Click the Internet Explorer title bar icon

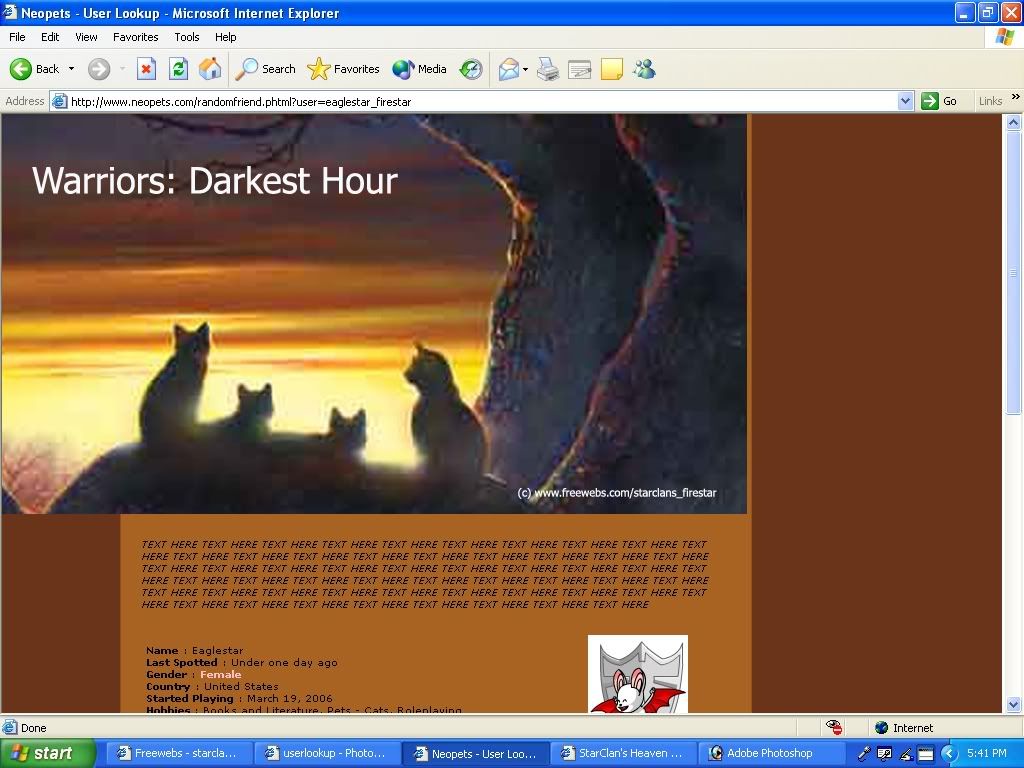pyautogui.click(x=10, y=12)
